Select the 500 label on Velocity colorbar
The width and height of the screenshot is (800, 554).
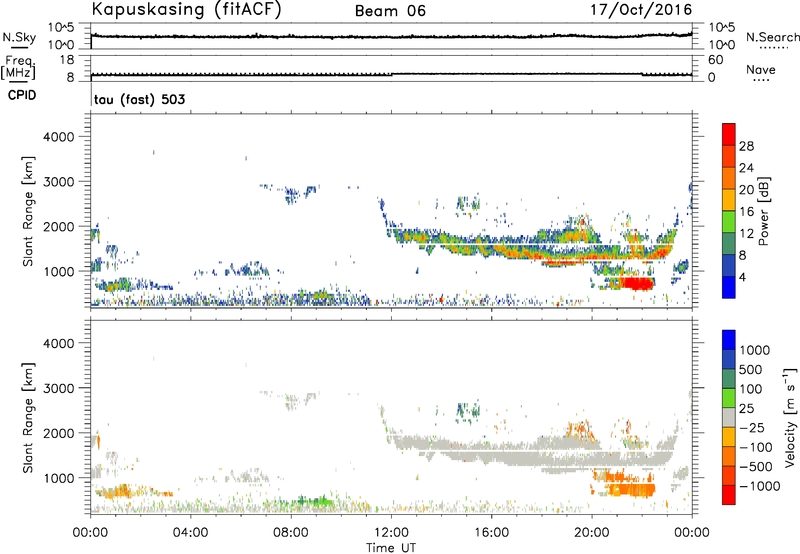coord(751,370)
